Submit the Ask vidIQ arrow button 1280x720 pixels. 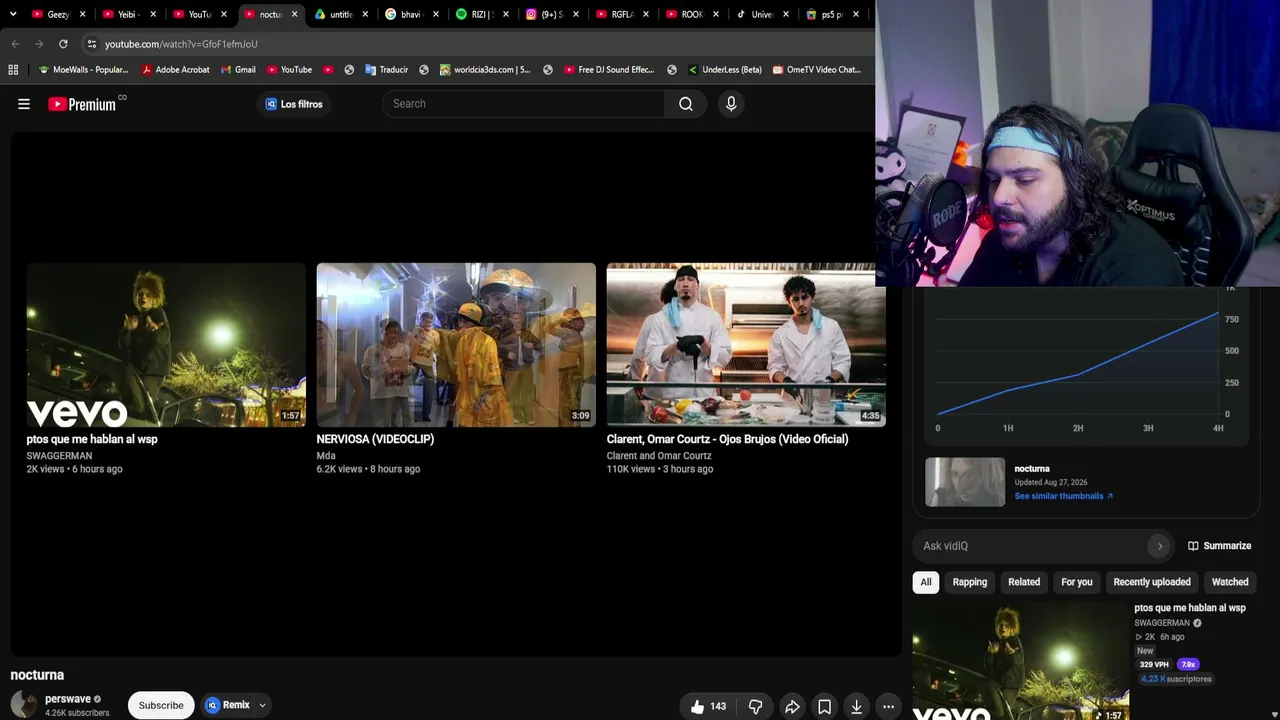coord(1160,546)
